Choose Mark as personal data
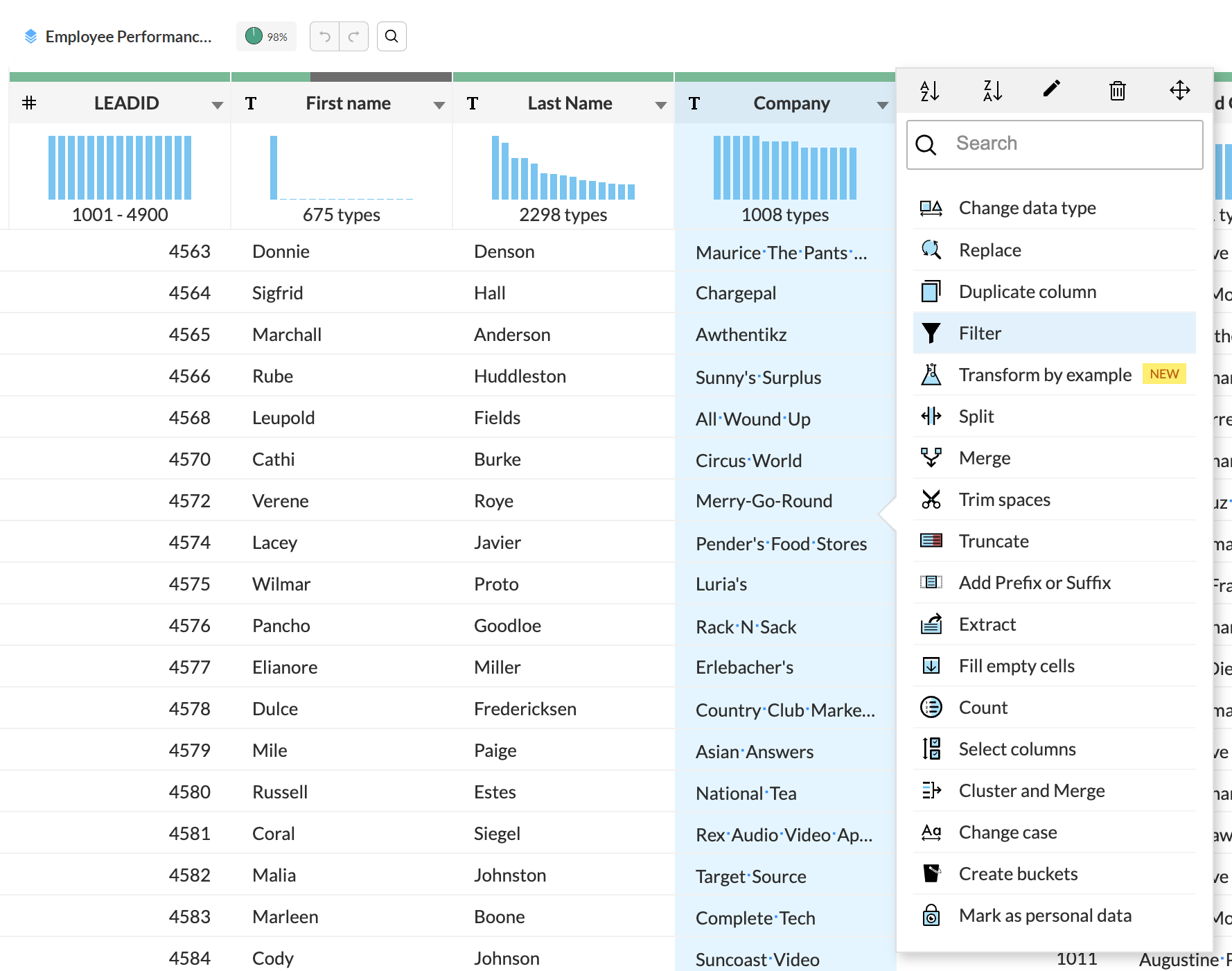The width and height of the screenshot is (1232, 971). (1044, 916)
